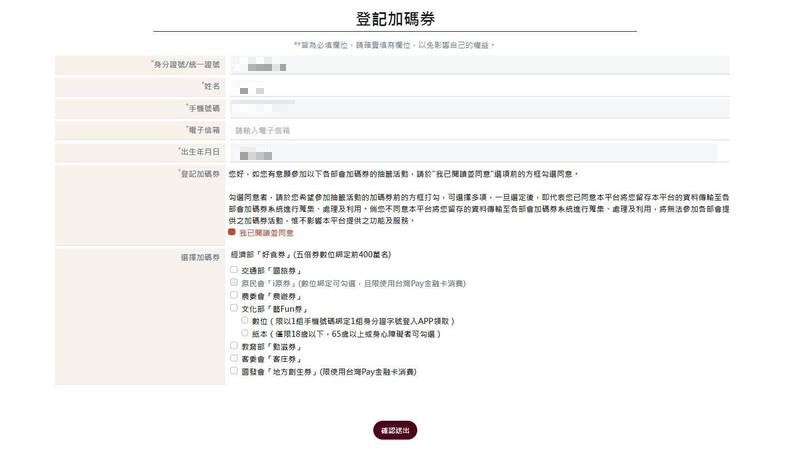
Task: Click the 經濟部「好食券」description line
Action: click(311, 254)
